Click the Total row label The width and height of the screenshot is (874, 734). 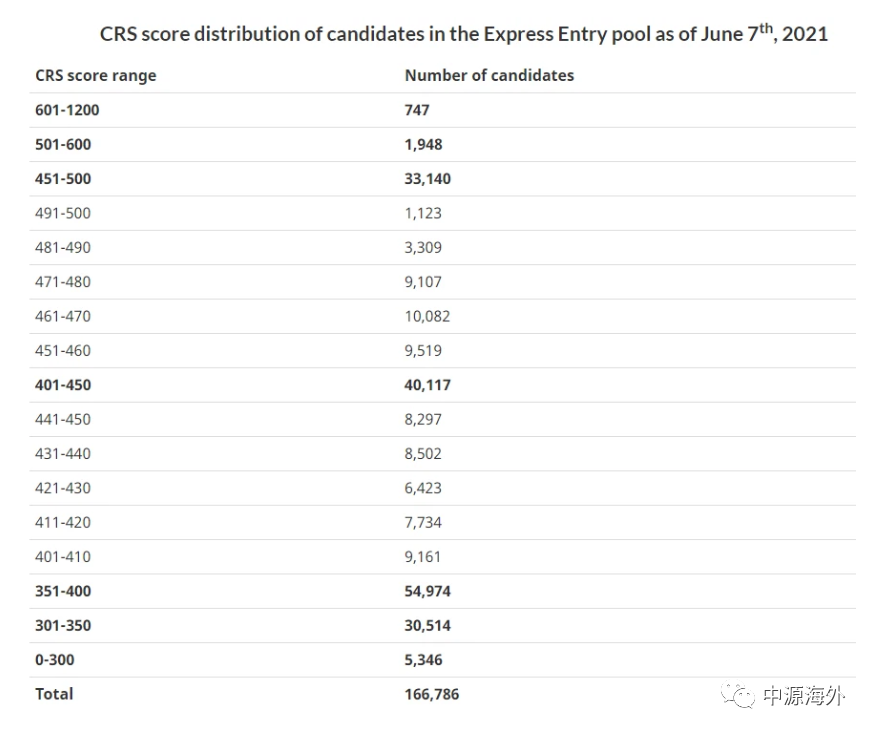coord(54,694)
